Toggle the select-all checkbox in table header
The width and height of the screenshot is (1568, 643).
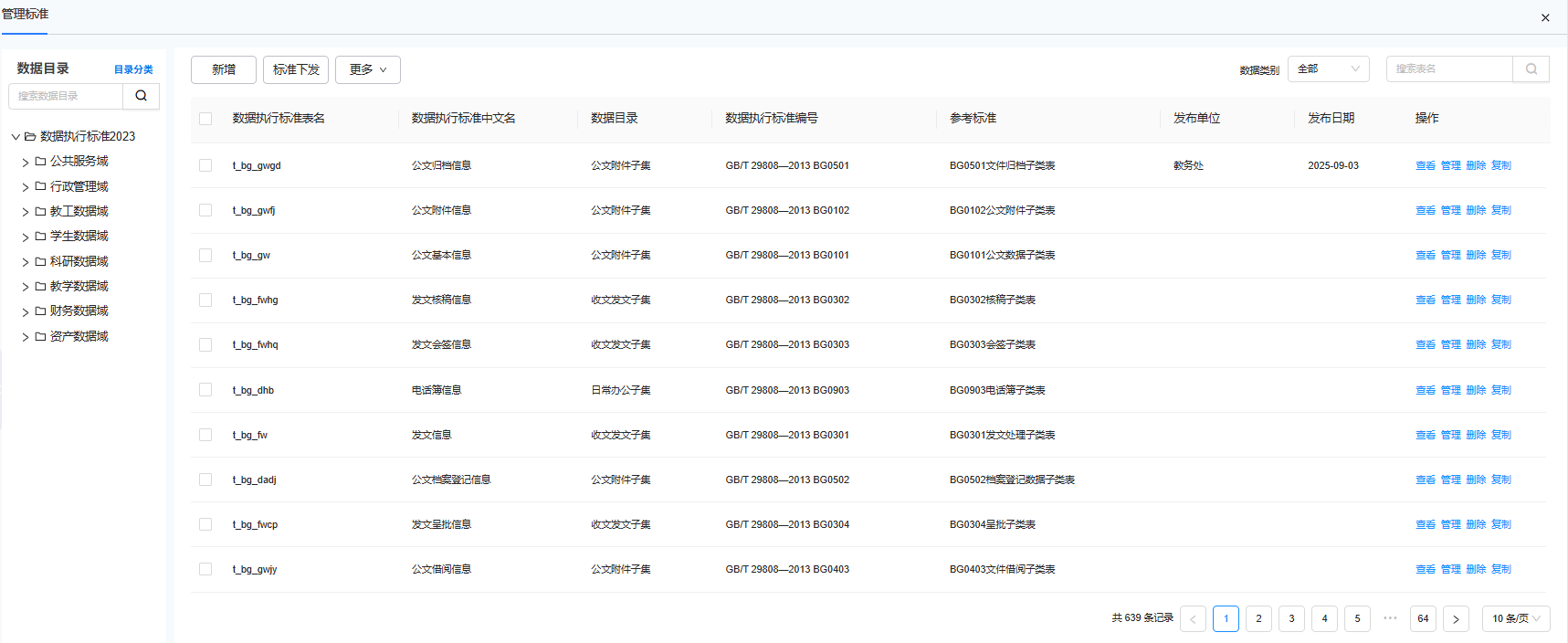point(205,119)
